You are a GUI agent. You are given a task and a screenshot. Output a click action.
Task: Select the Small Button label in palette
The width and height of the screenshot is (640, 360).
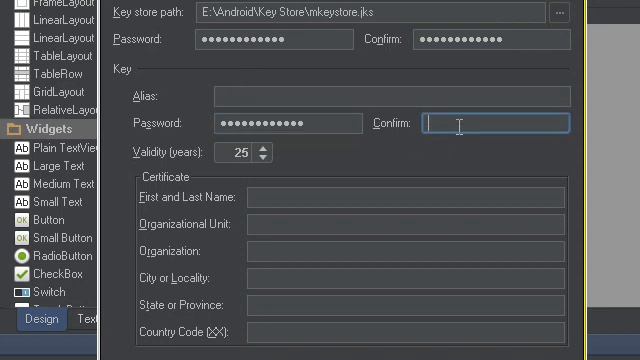pyautogui.click(x=63, y=238)
